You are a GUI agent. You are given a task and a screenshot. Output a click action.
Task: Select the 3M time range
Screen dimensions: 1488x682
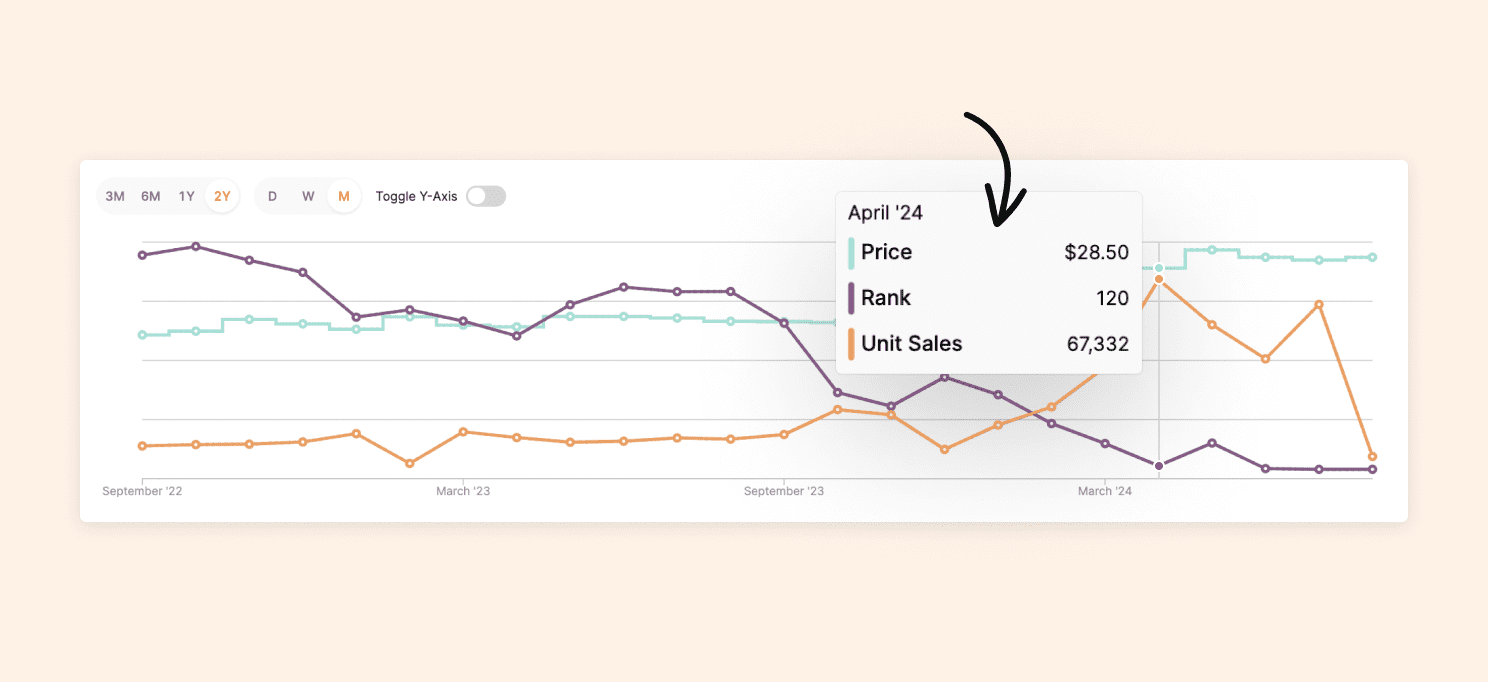115,196
